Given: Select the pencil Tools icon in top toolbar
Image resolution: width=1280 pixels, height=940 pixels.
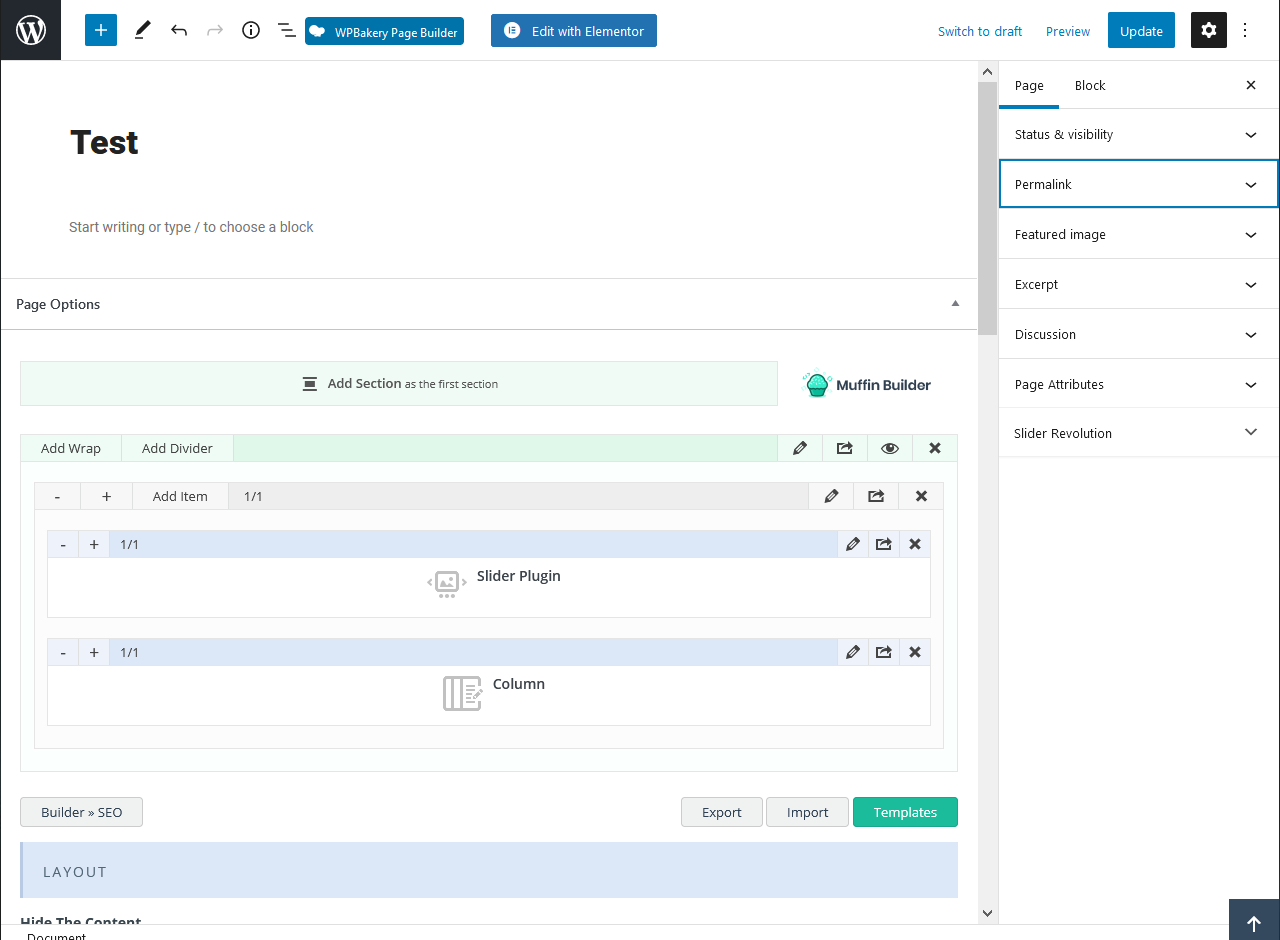Looking at the screenshot, I should click(142, 30).
